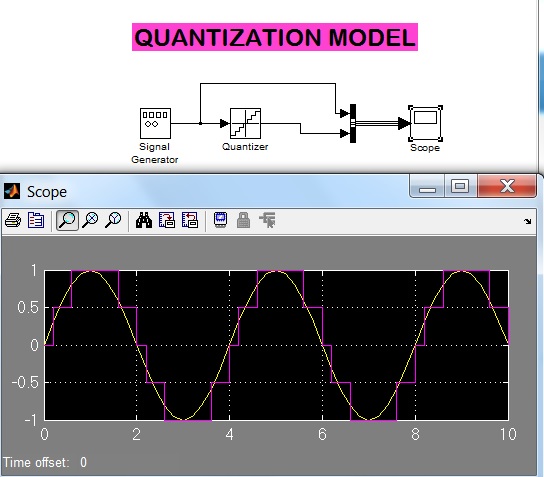Select the Signal Generator block

coord(155,123)
